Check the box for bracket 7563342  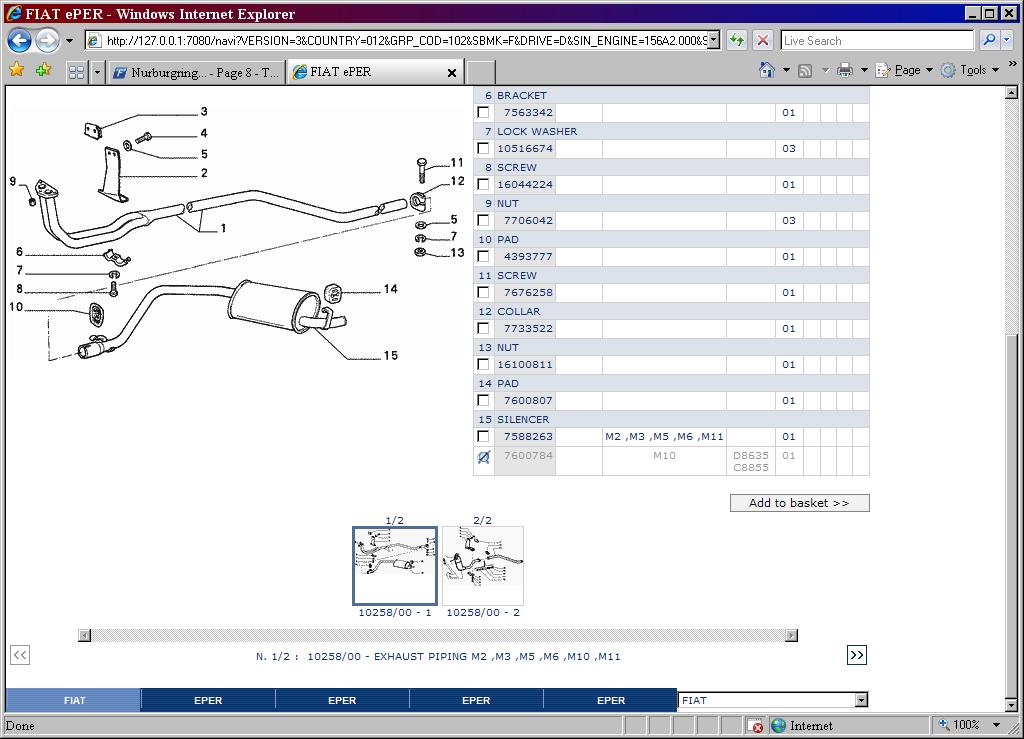483,112
